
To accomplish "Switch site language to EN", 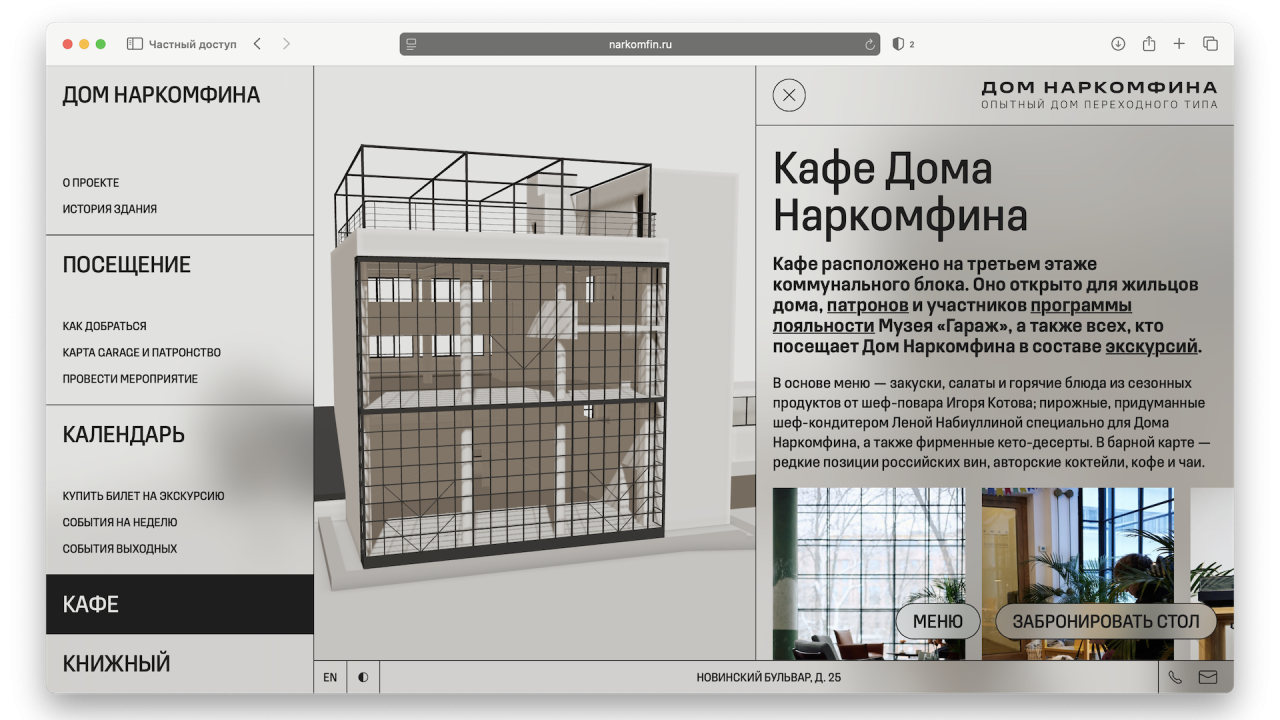I will [330, 677].
